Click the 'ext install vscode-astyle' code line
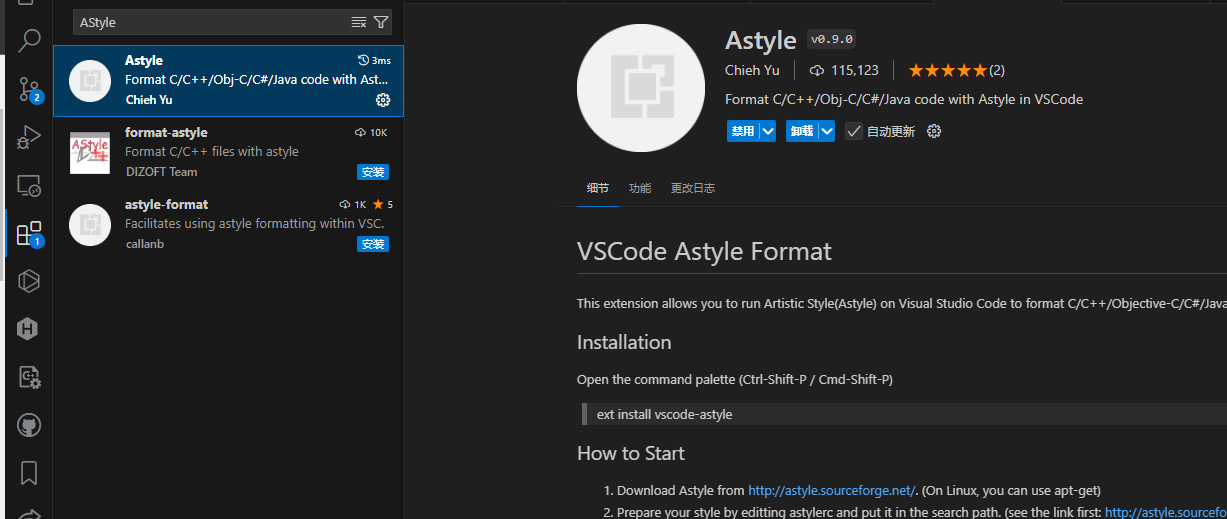Image resolution: width=1227 pixels, height=519 pixels. [664, 414]
